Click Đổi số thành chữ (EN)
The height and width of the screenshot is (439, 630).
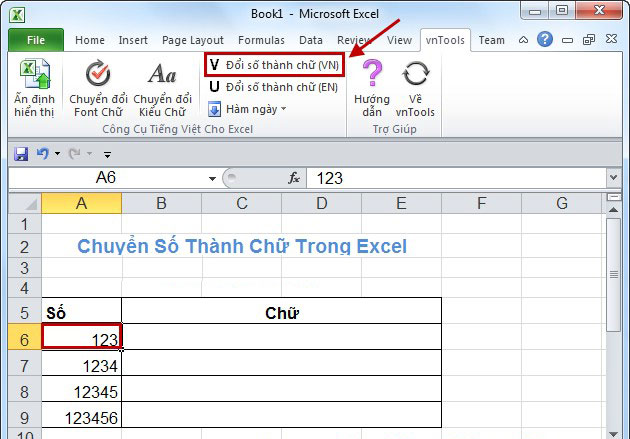(274, 87)
